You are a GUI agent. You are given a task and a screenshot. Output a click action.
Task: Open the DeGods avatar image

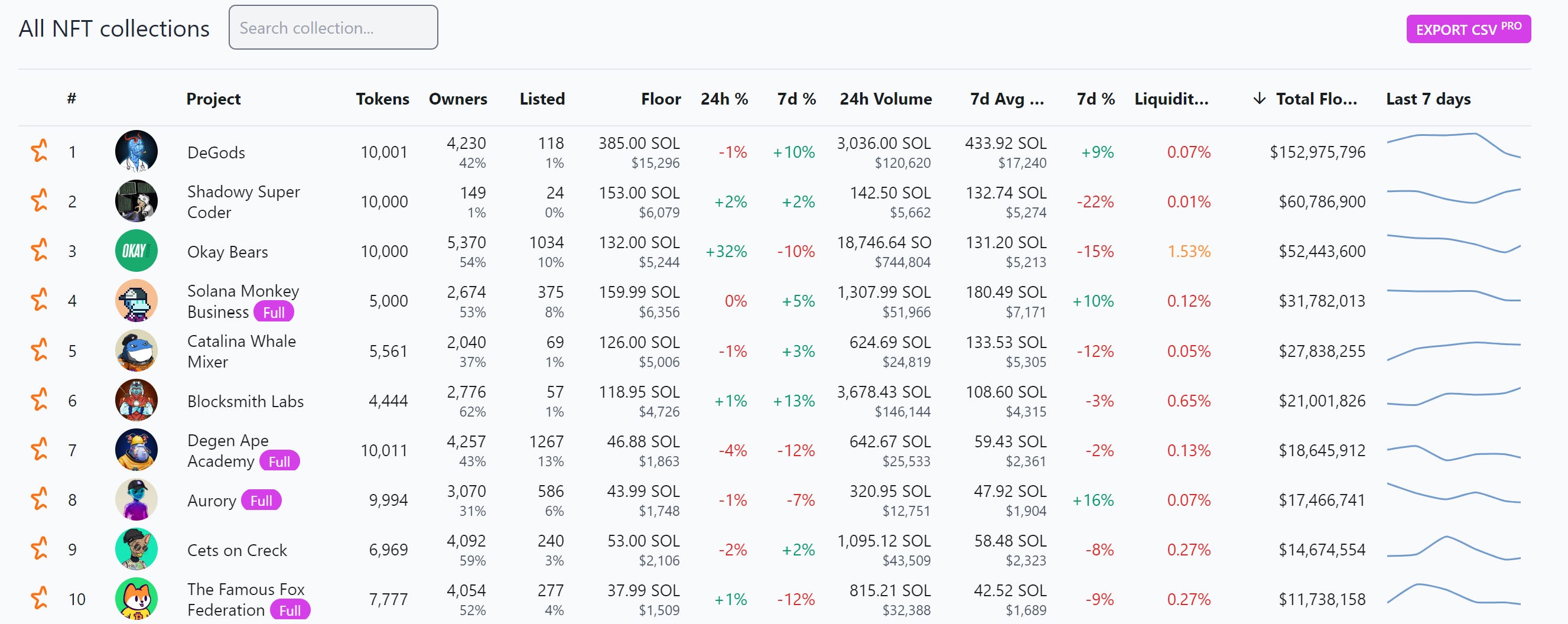(136, 151)
